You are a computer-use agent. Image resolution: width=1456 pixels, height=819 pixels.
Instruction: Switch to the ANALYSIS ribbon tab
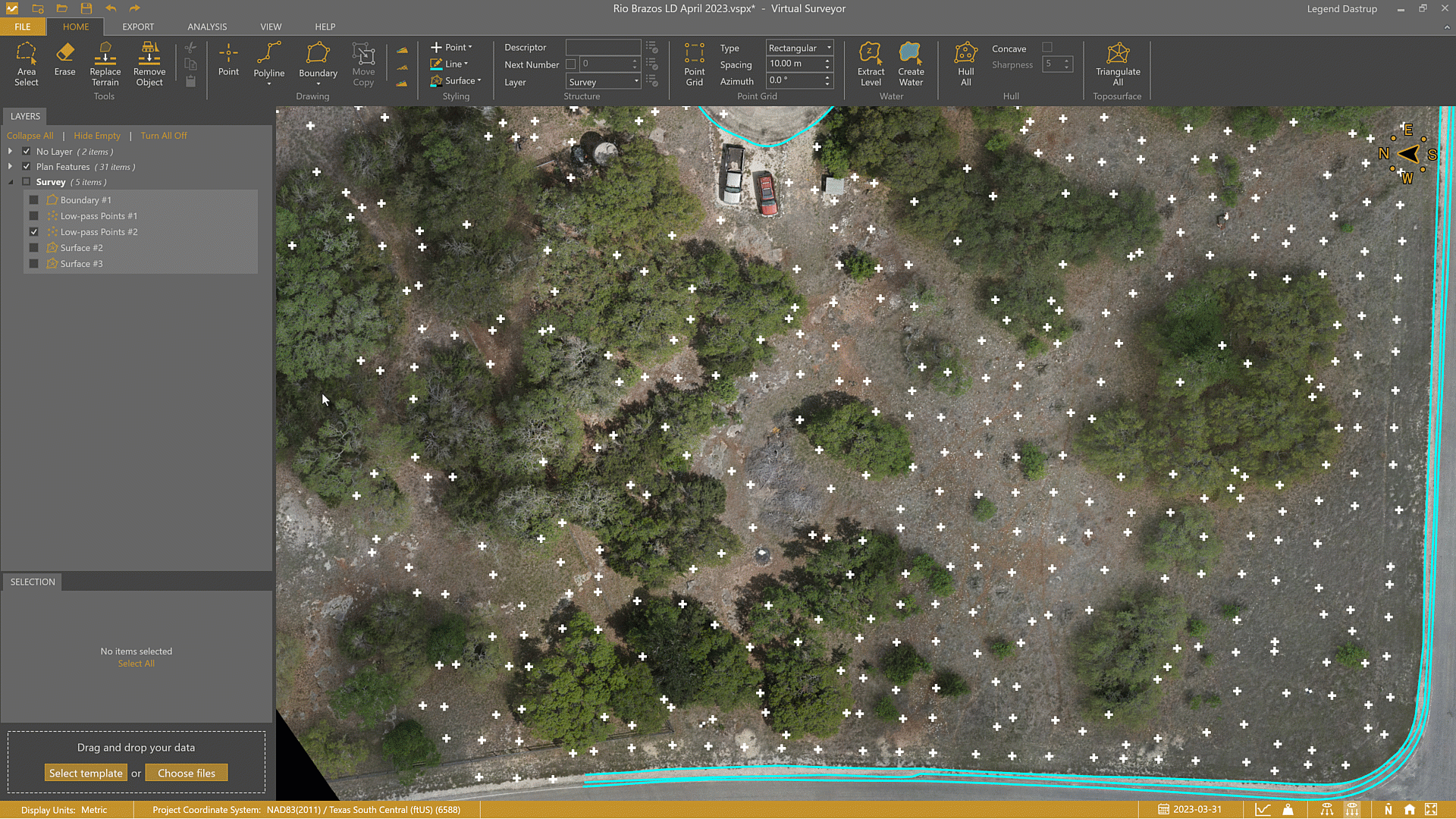tap(207, 27)
